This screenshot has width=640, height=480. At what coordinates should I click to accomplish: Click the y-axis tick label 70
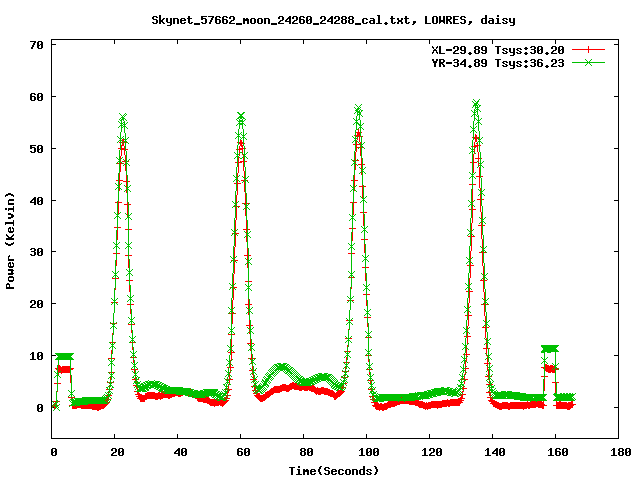point(36,45)
